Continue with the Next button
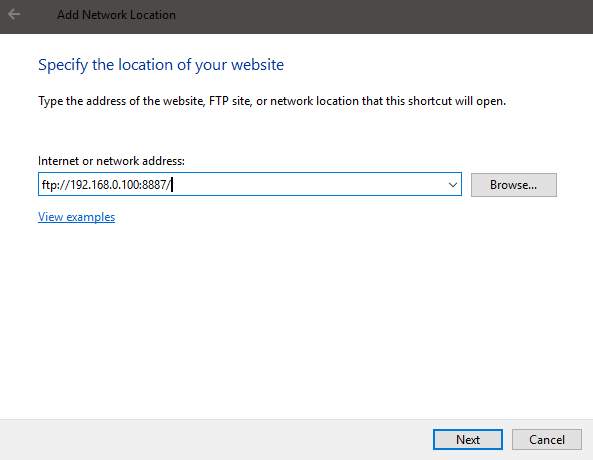 click(x=467, y=440)
